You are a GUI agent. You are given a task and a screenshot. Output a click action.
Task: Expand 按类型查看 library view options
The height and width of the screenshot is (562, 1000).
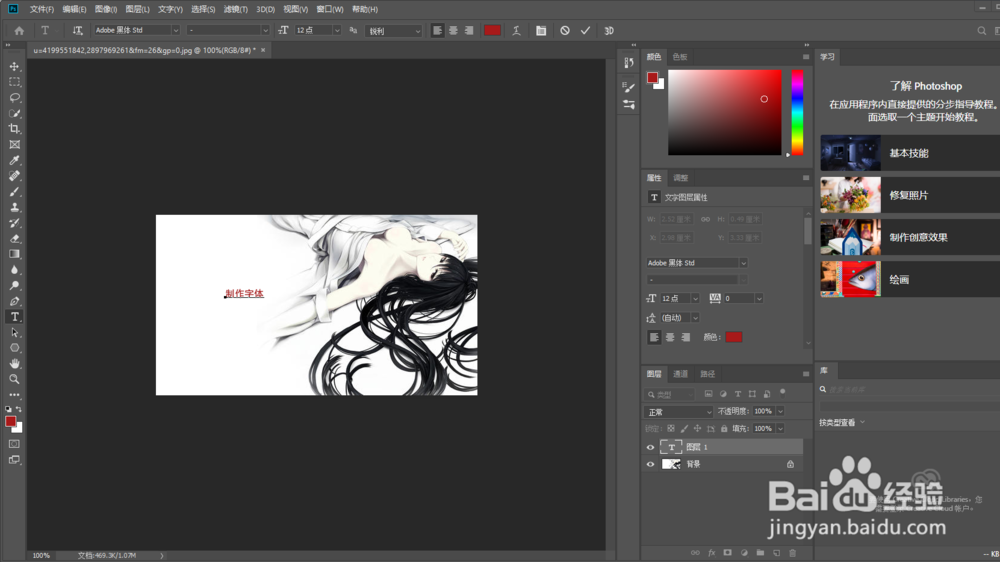coord(842,422)
